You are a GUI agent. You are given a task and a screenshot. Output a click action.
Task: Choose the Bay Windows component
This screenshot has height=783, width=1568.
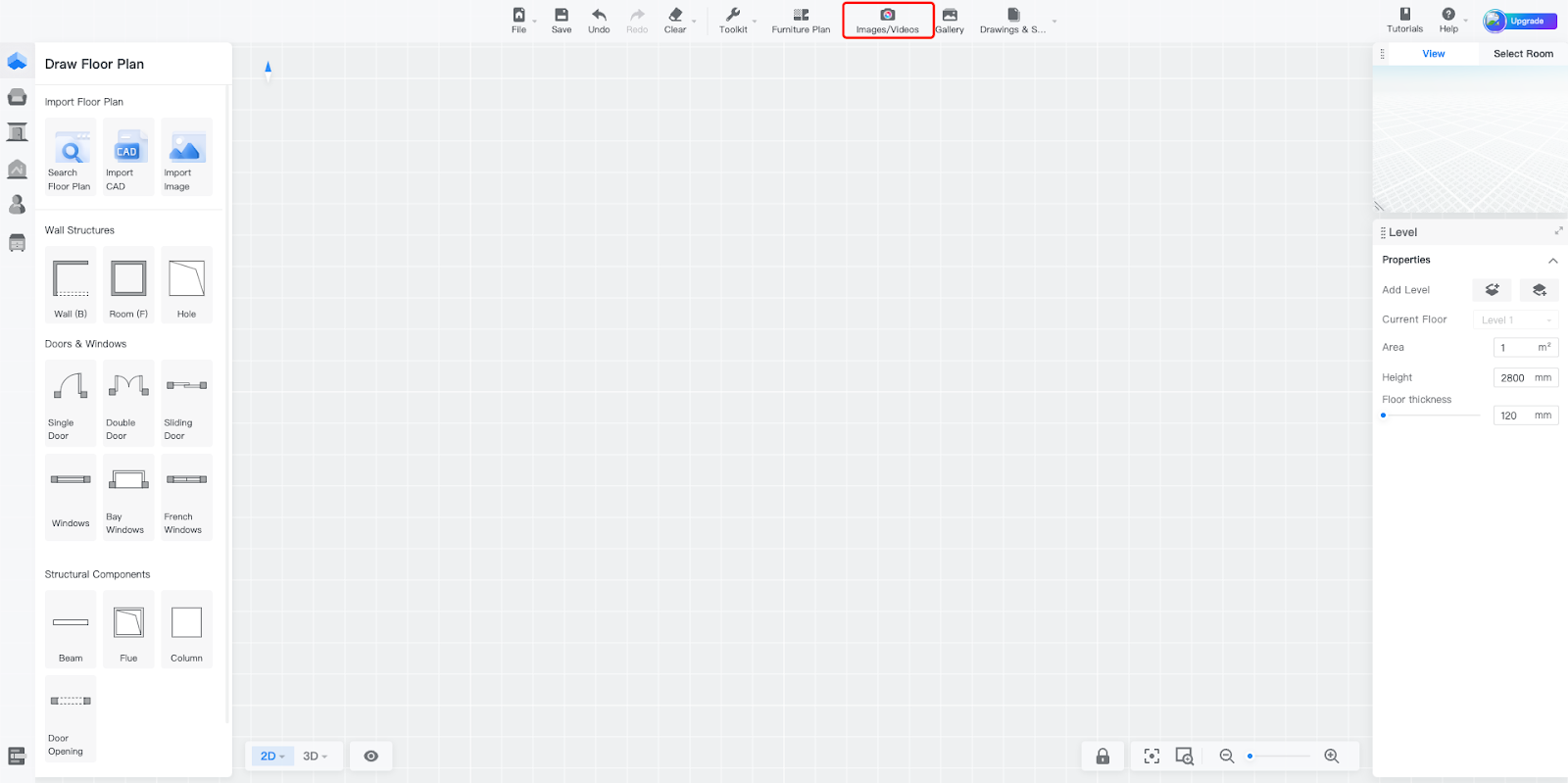pyautogui.click(x=128, y=497)
